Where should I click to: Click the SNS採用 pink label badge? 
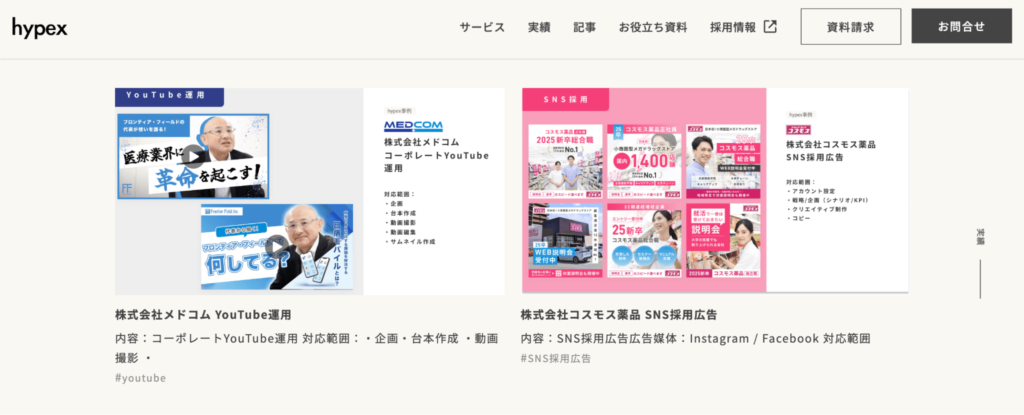pos(566,99)
